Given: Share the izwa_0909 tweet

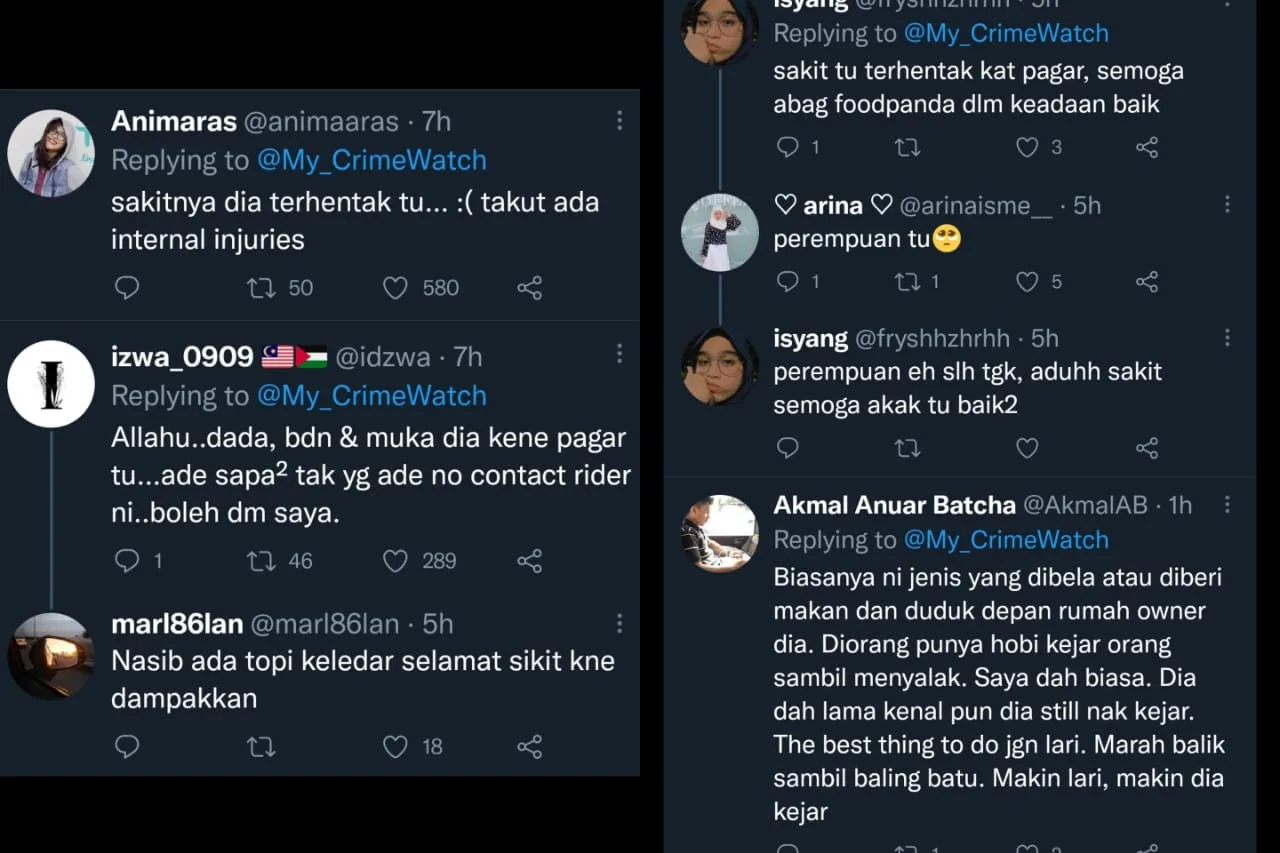Looking at the screenshot, I should pos(529,561).
